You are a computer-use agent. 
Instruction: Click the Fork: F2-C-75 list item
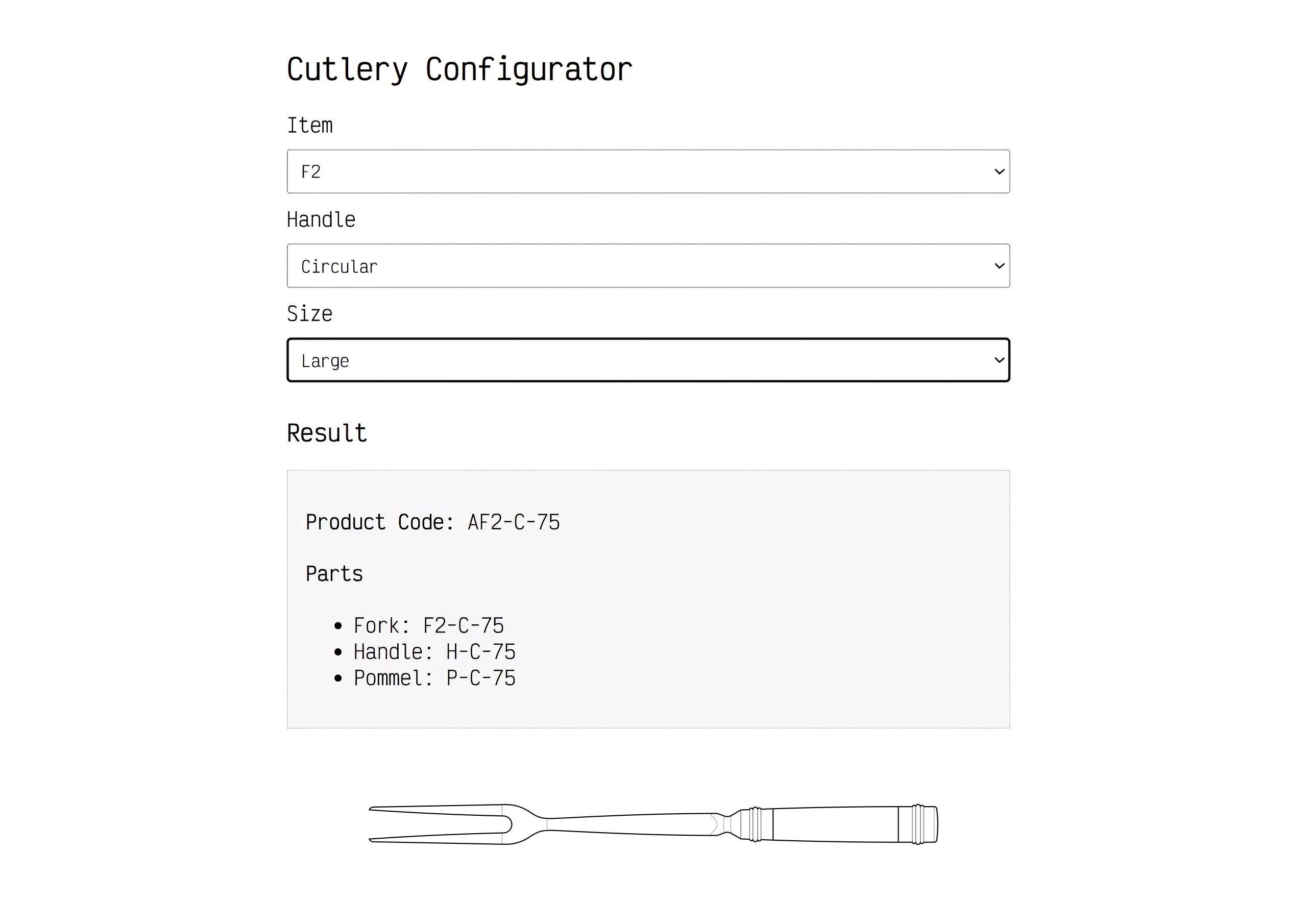coord(429,626)
